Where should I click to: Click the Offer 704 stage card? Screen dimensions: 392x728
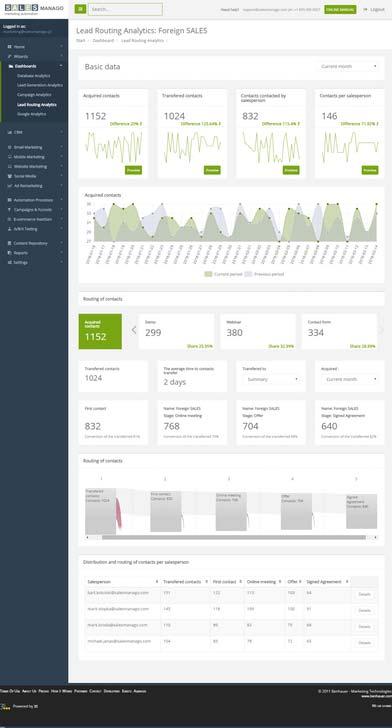click(271, 422)
